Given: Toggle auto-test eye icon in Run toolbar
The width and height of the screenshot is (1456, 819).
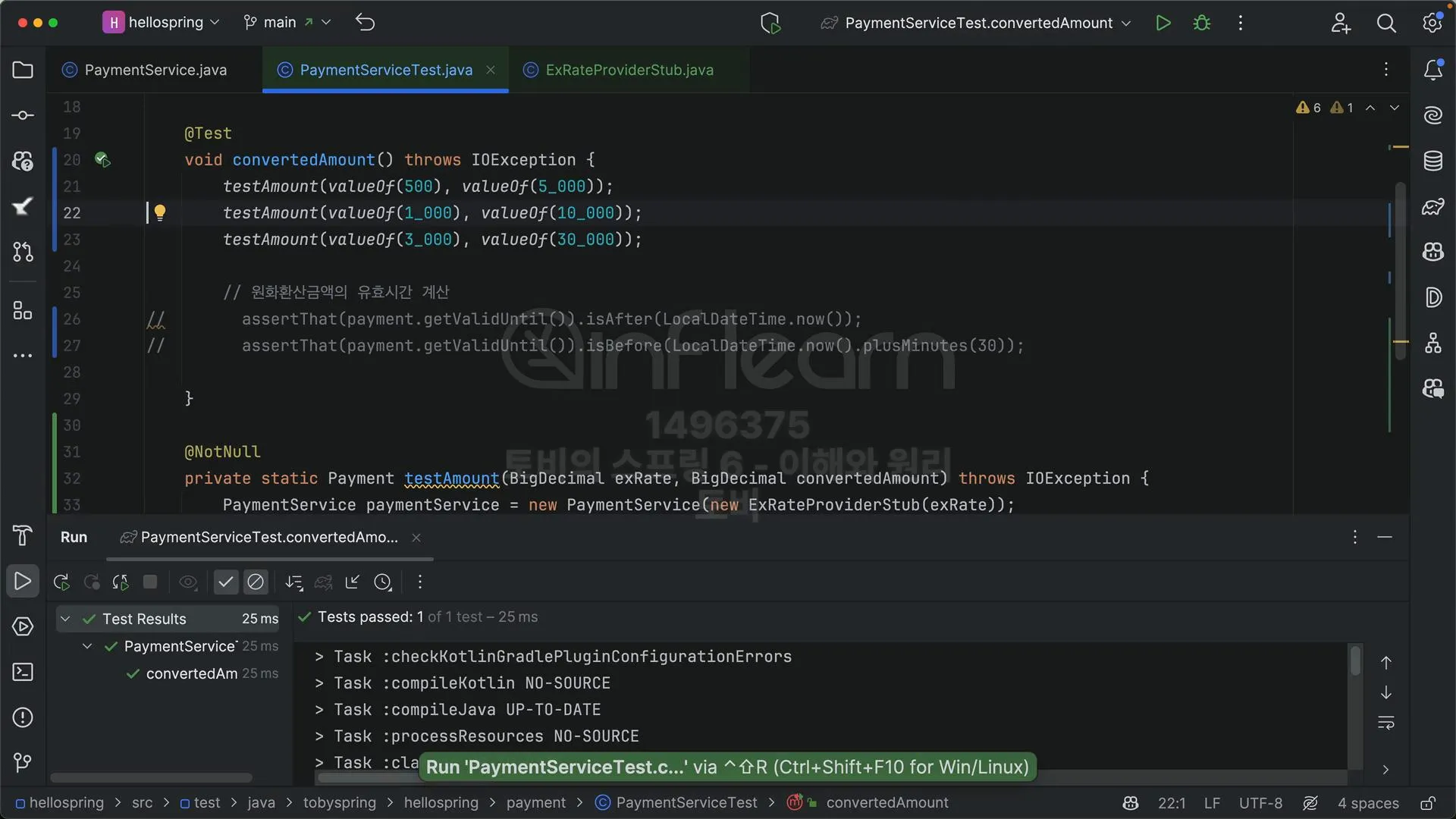Looking at the screenshot, I should [x=188, y=582].
